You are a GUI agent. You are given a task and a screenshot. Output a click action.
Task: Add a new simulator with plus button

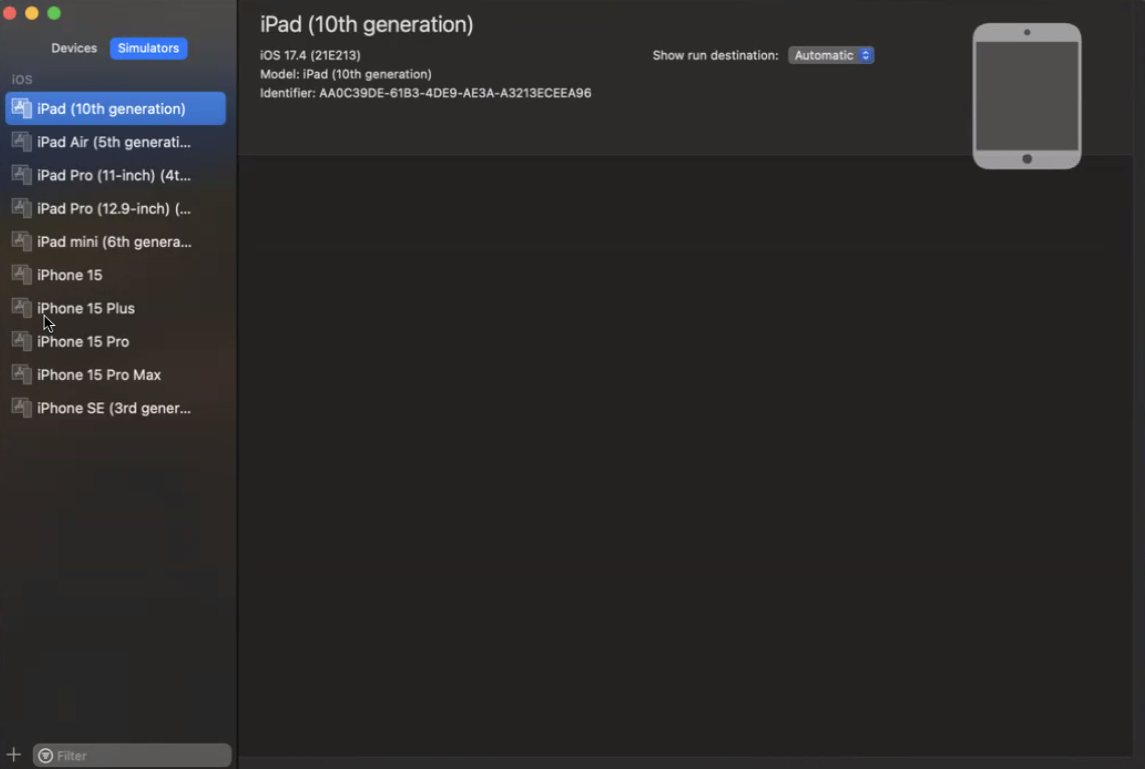pyautogui.click(x=13, y=754)
